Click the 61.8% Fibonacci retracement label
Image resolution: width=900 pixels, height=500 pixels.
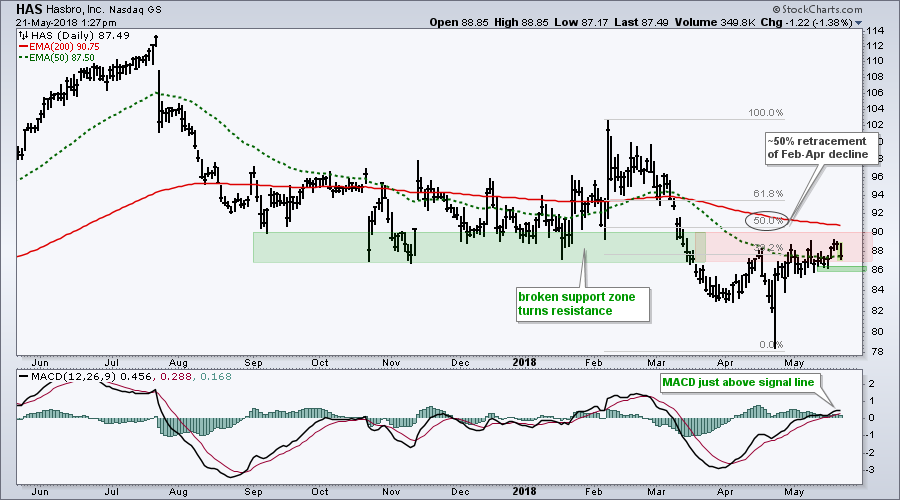[768, 194]
